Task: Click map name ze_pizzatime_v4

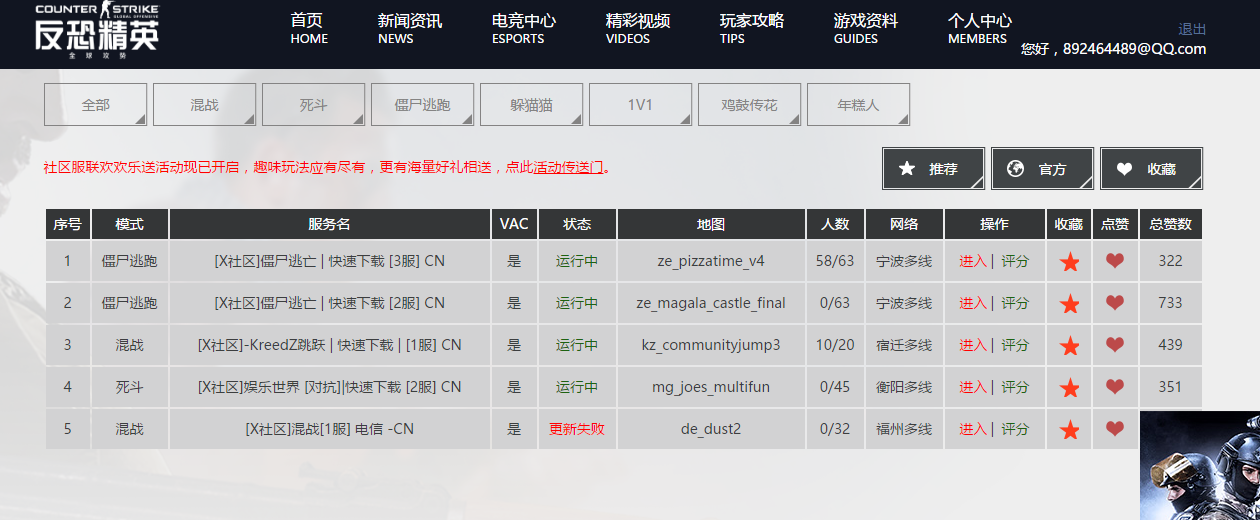Action: point(711,261)
